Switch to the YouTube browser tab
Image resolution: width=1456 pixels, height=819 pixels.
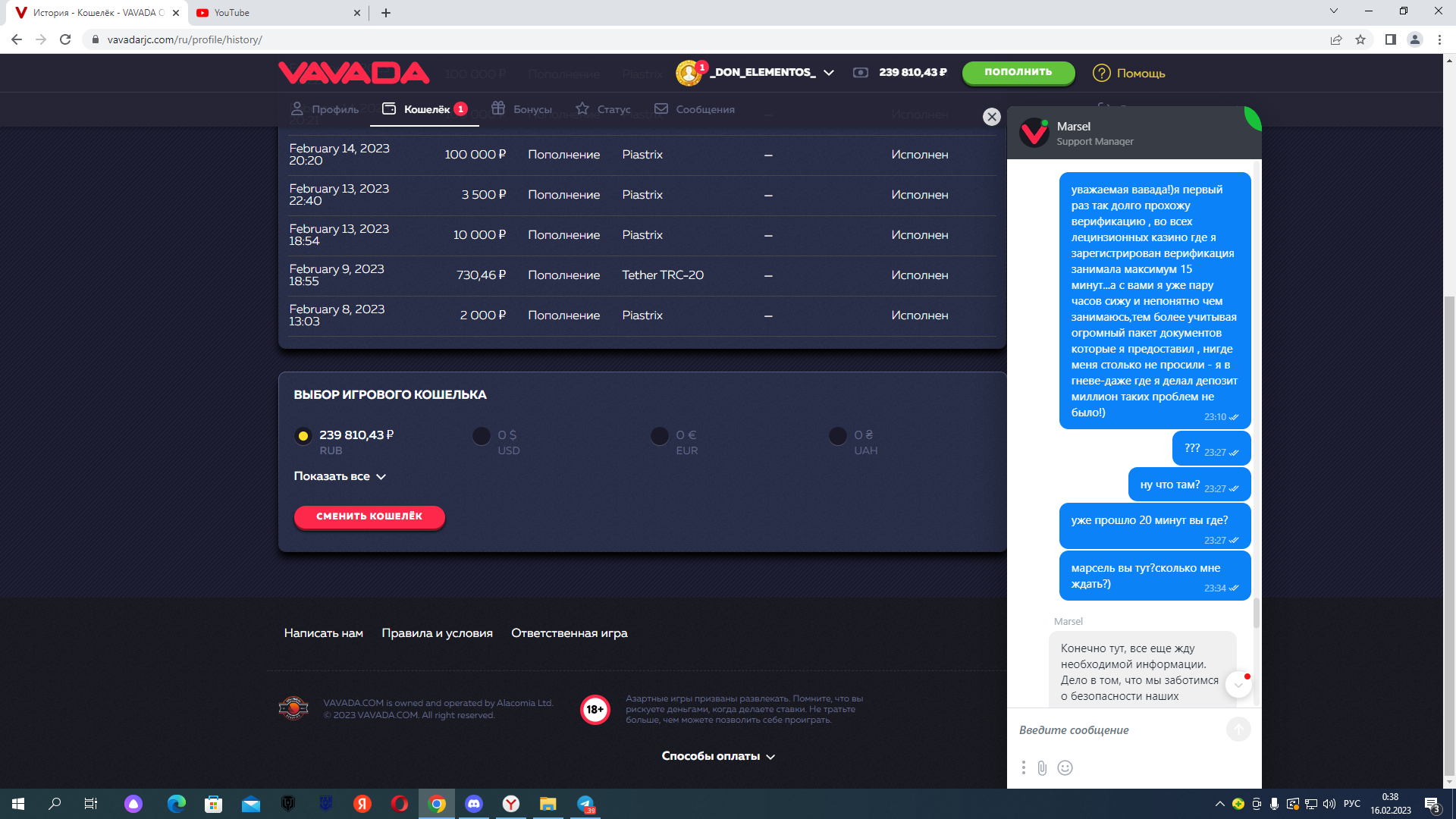(x=278, y=13)
